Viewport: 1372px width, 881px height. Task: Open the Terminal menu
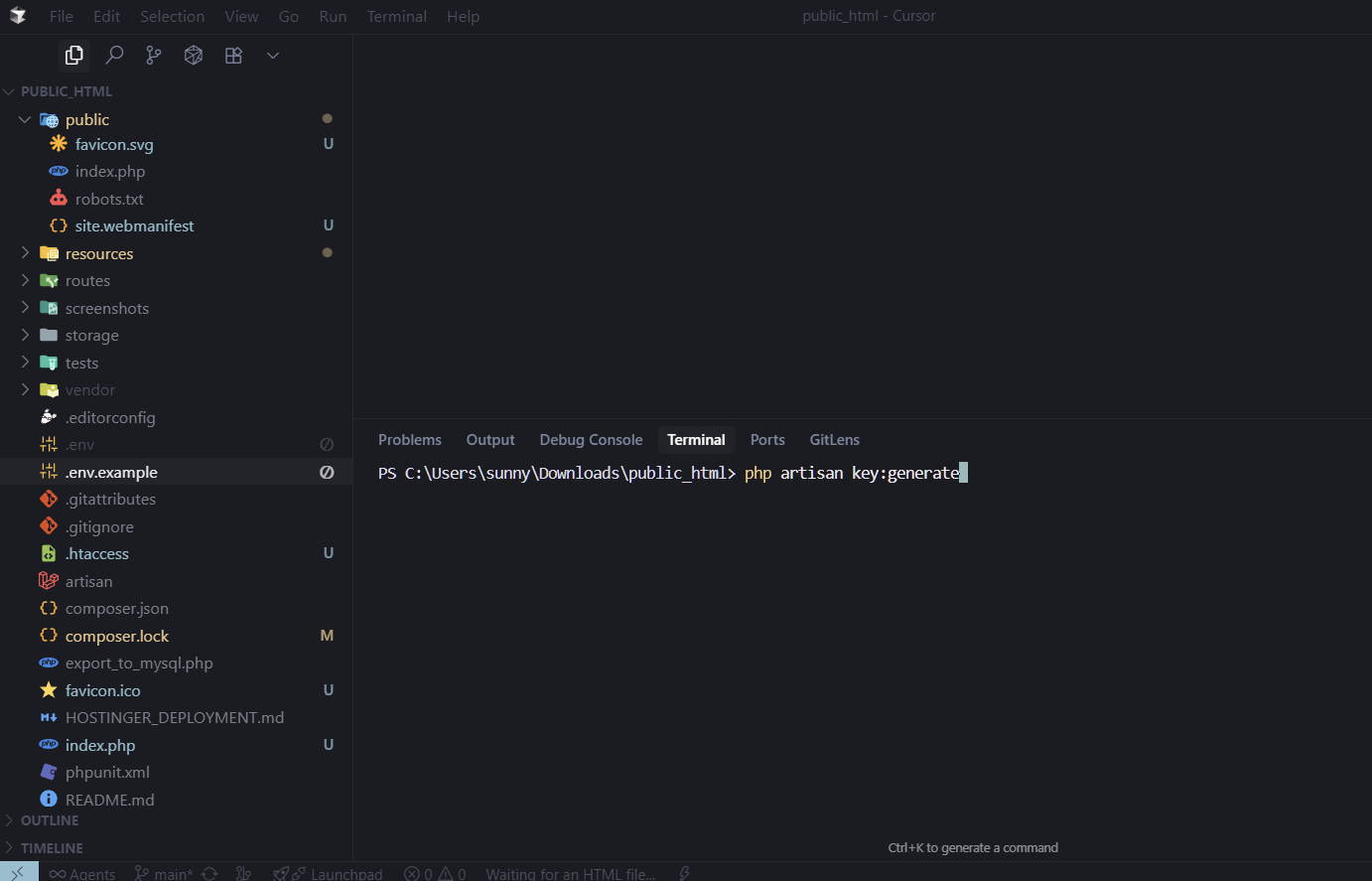[x=396, y=16]
